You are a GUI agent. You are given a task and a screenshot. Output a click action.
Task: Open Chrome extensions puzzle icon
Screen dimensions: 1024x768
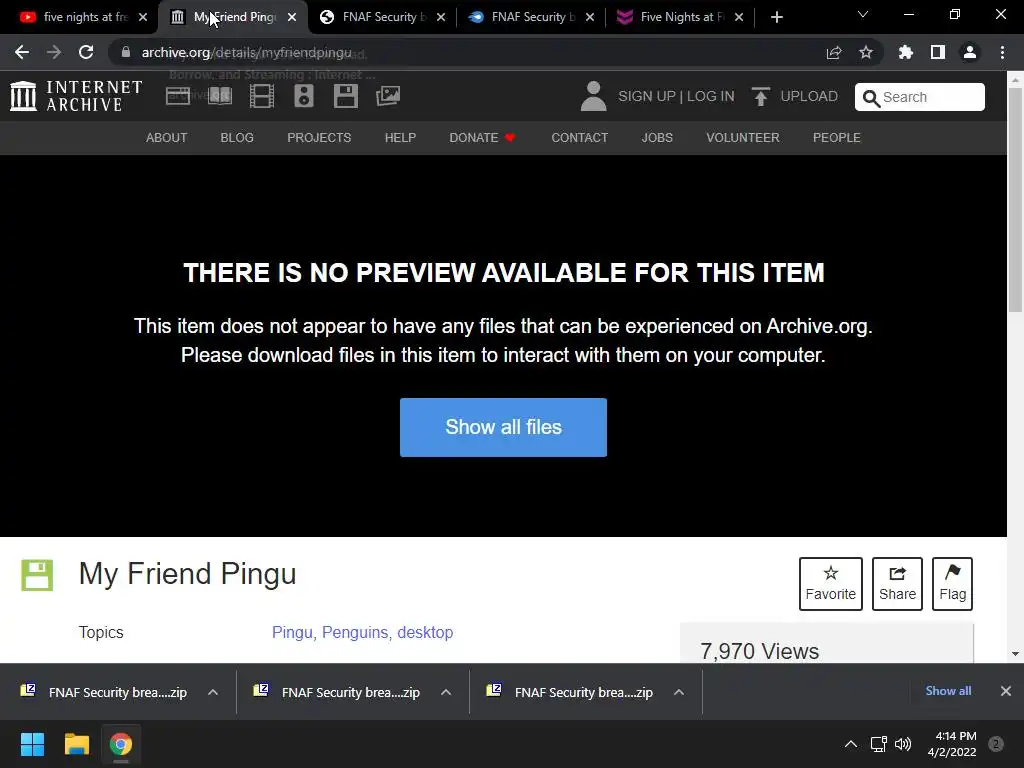point(906,52)
